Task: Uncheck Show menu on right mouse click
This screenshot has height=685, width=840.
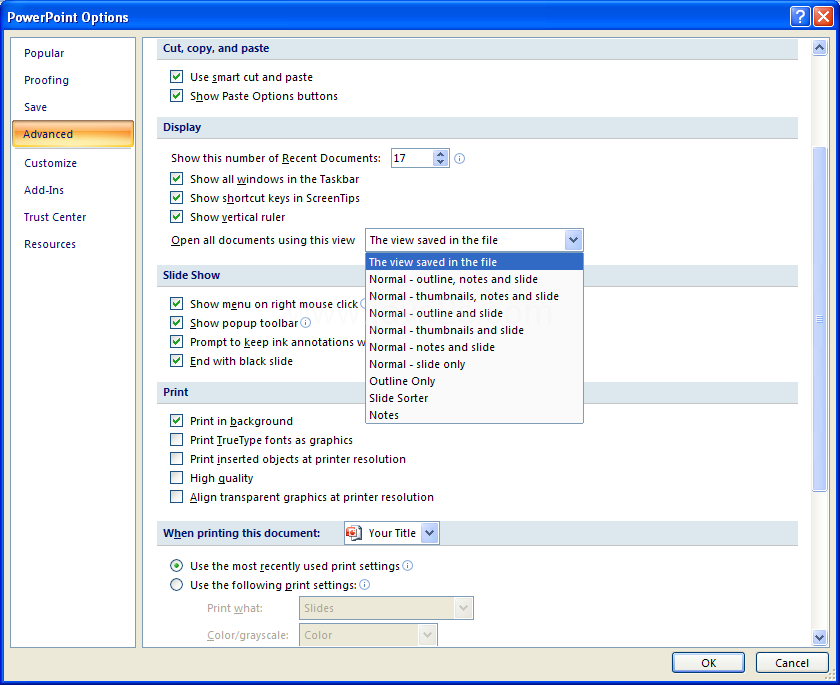Action: point(176,304)
